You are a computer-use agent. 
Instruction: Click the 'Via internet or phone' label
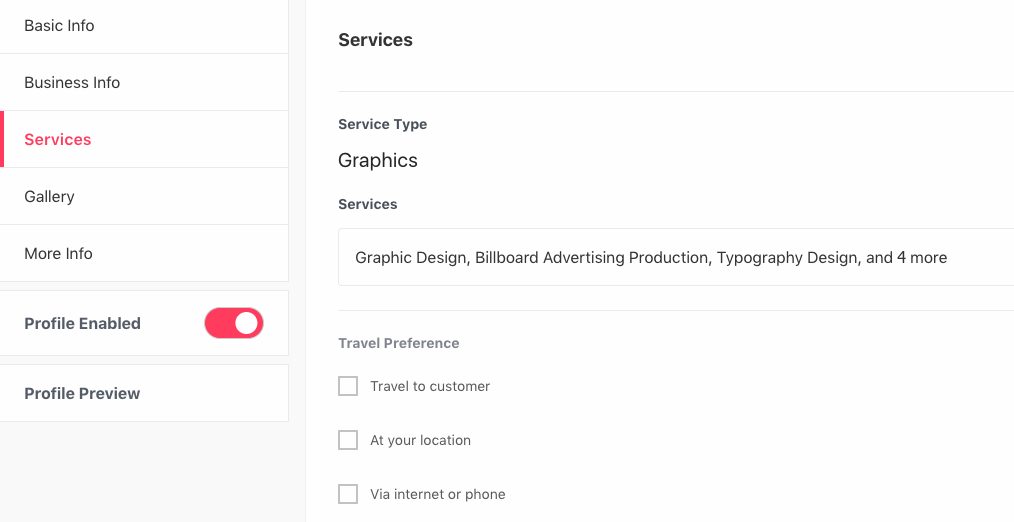[x=438, y=495]
